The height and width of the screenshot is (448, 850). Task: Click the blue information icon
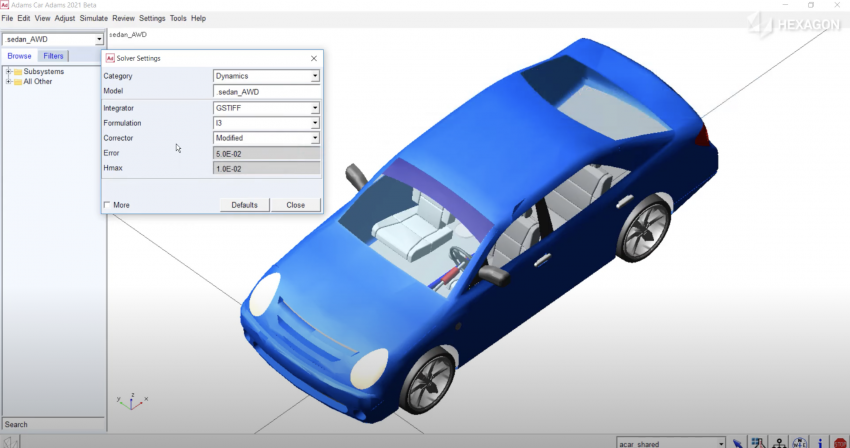click(820, 443)
